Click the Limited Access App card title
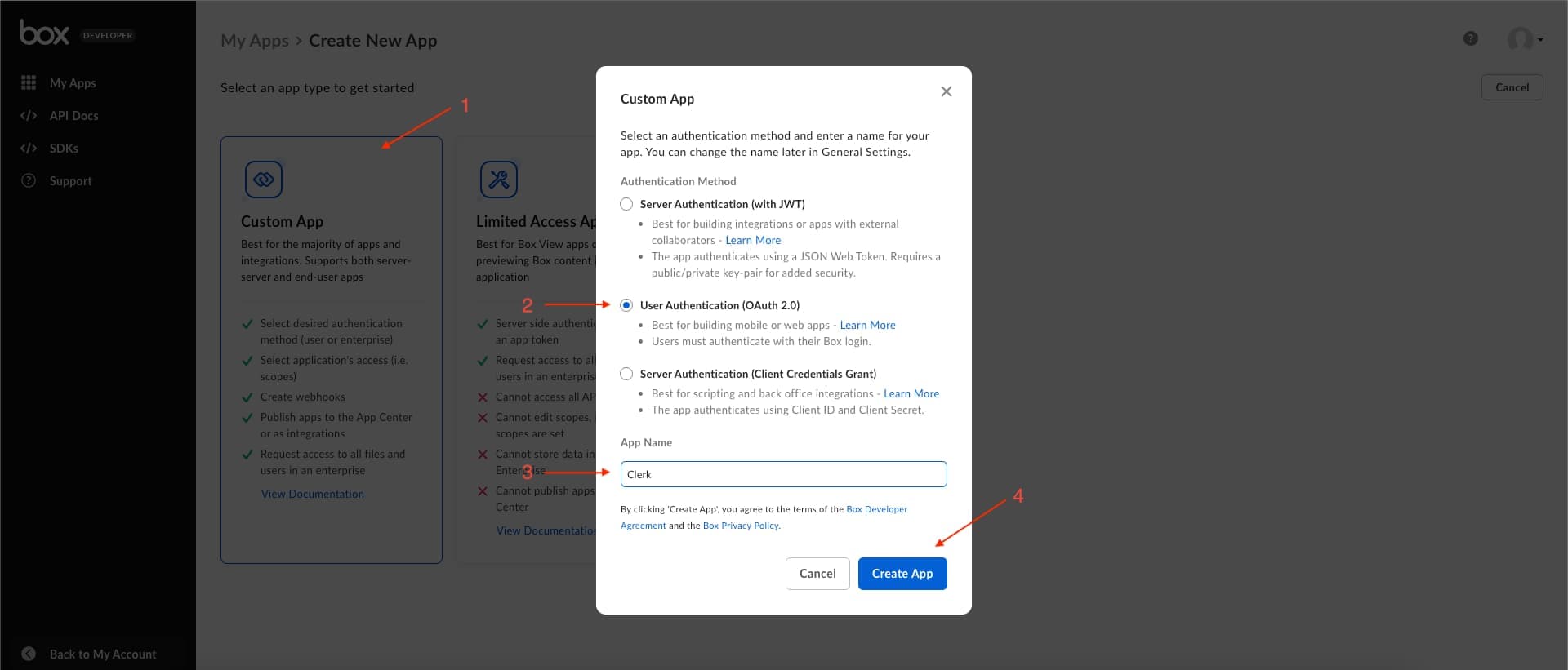The width and height of the screenshot is (1568, 670). pos(536,221)
